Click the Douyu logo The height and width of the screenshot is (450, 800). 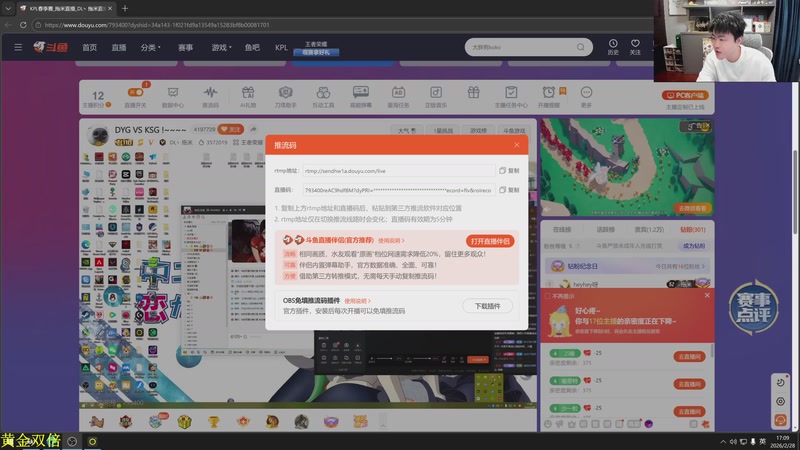point(51,47)
